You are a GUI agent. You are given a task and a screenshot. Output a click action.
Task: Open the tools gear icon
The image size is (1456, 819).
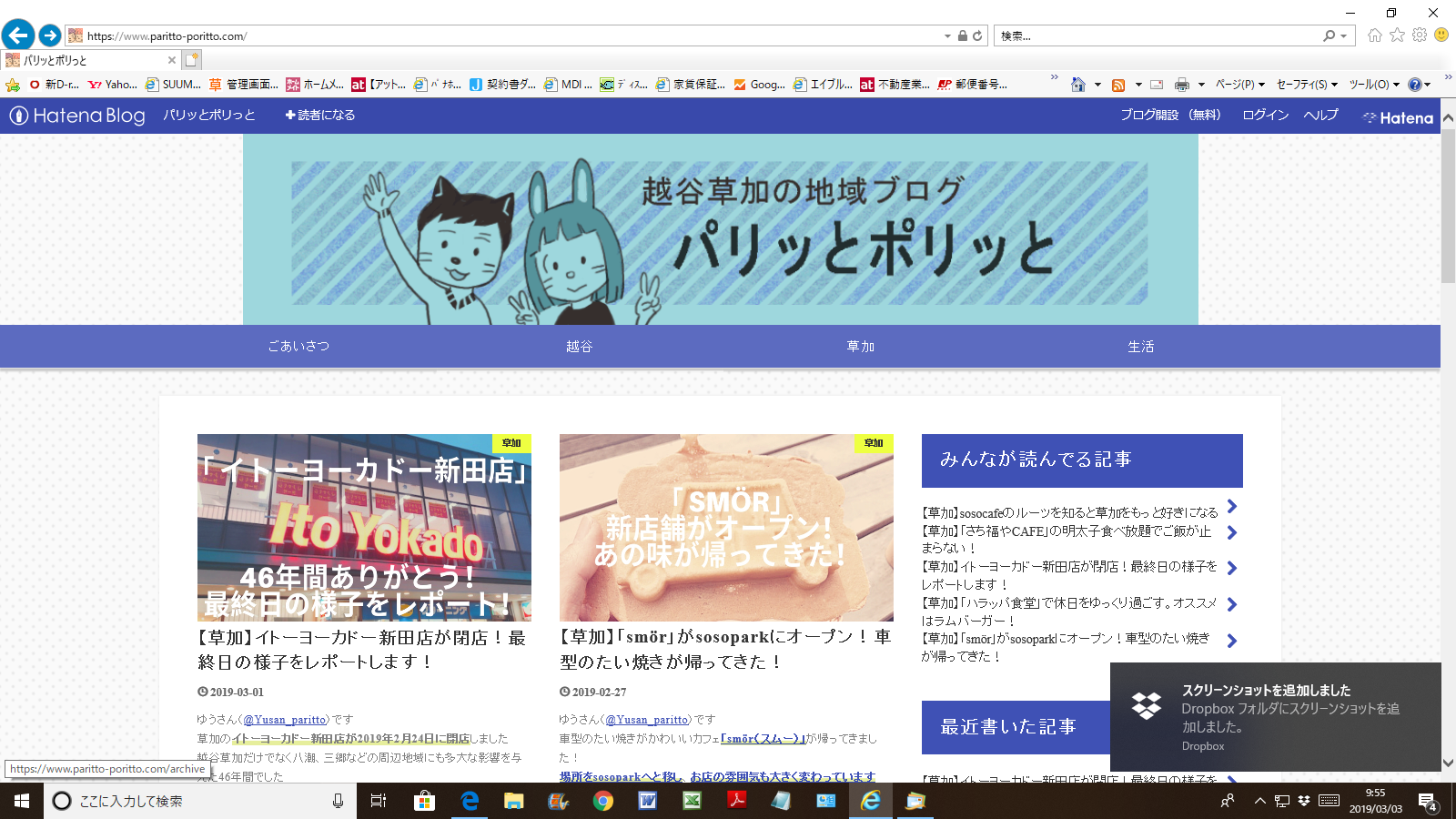pyautogui.click(x=1420, y=35)
